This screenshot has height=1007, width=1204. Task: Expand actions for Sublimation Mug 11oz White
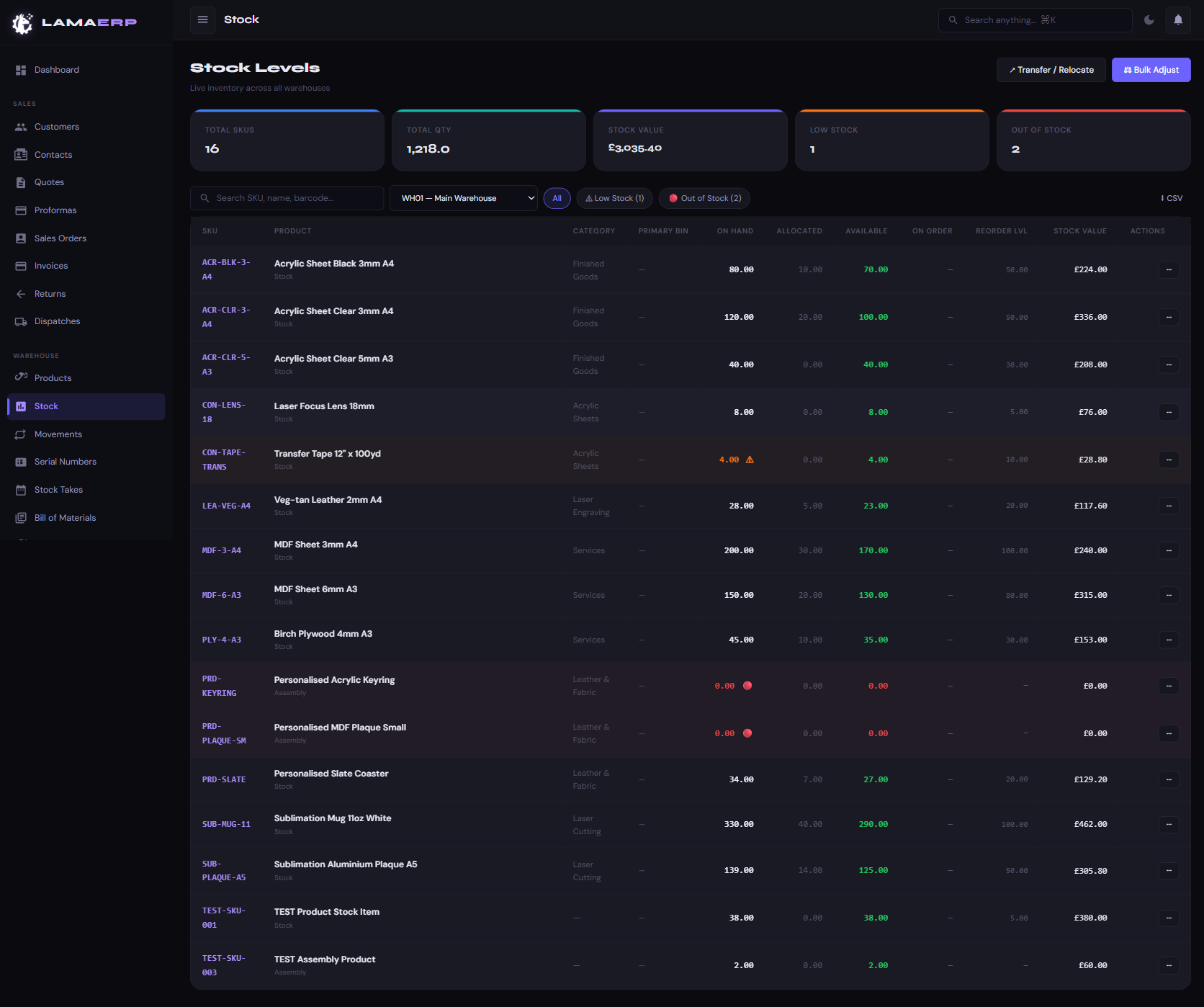[x=1168, y=825]
